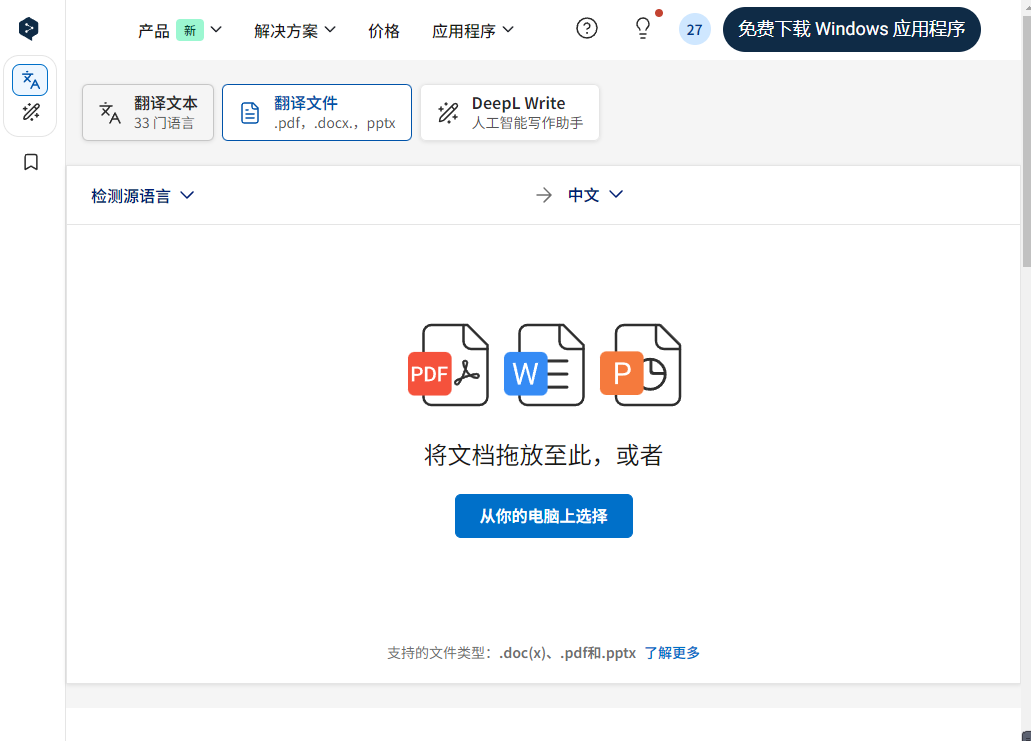Open the 了解更多 link
1031x741 pixels.
672,653
